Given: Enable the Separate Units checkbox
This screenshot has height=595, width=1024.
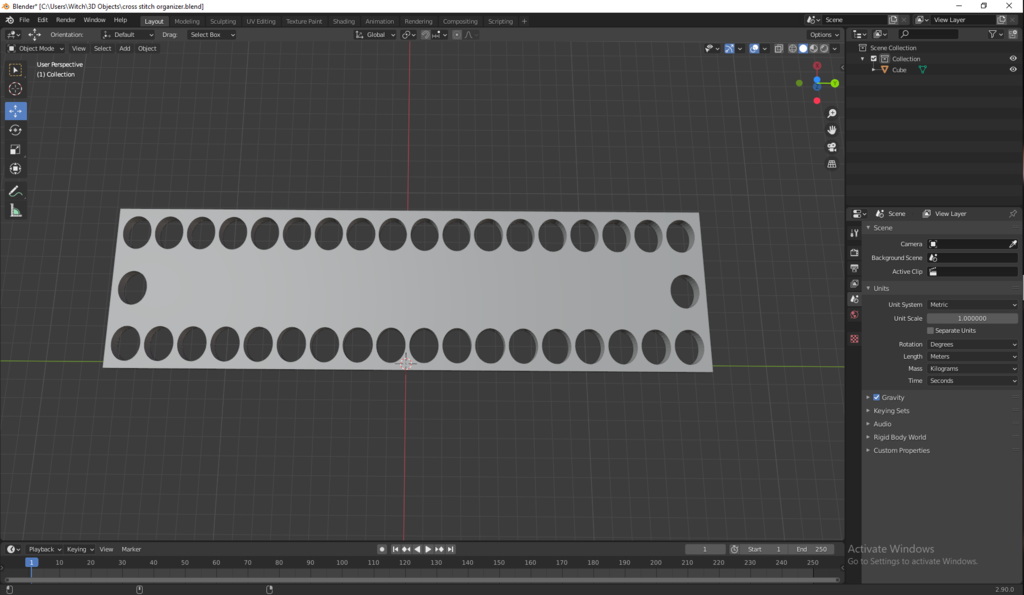Looking at the screenshot, I should pos(931,330).
